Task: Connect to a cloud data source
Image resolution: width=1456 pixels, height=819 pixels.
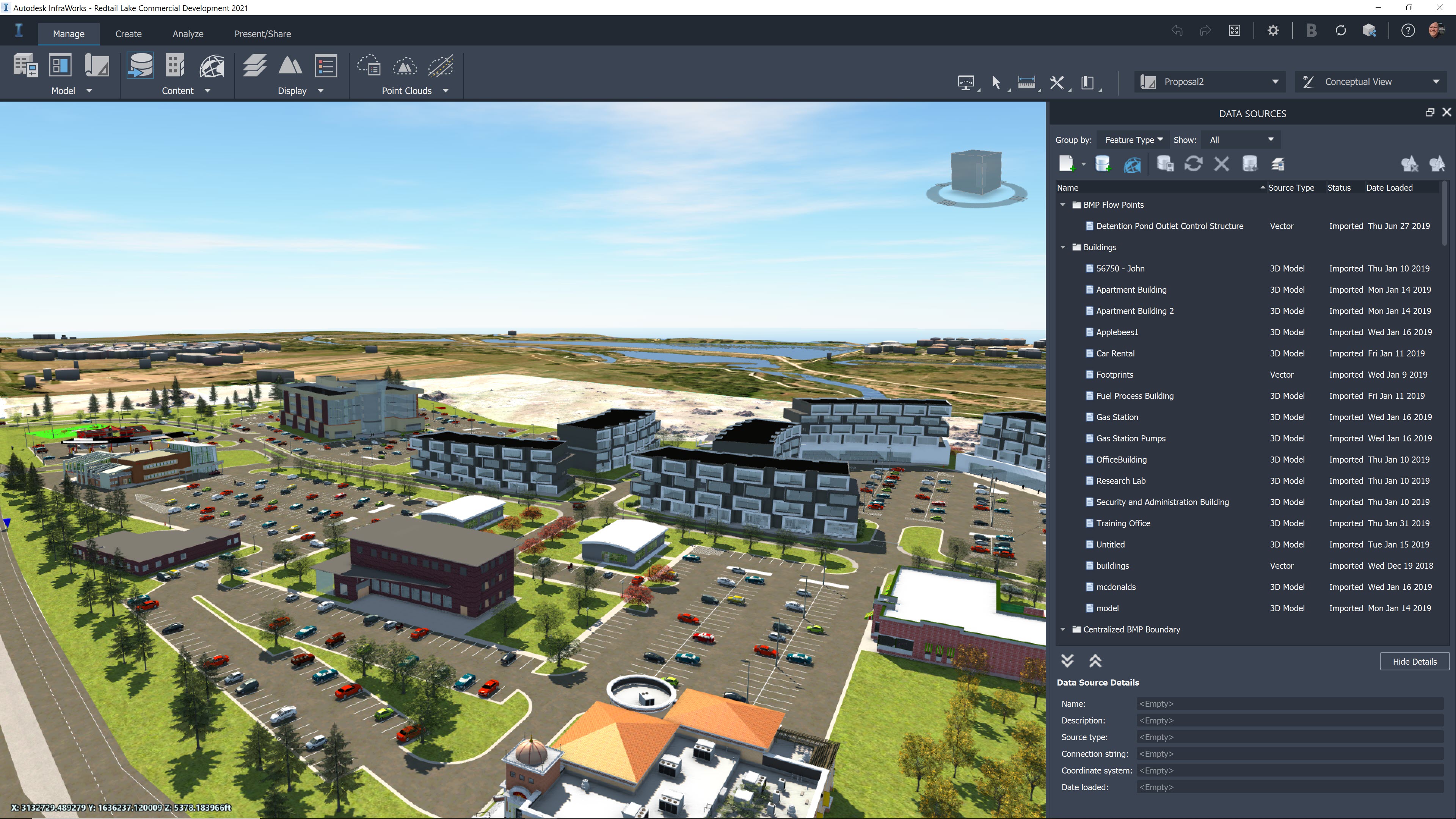Action: (1132, 164)
